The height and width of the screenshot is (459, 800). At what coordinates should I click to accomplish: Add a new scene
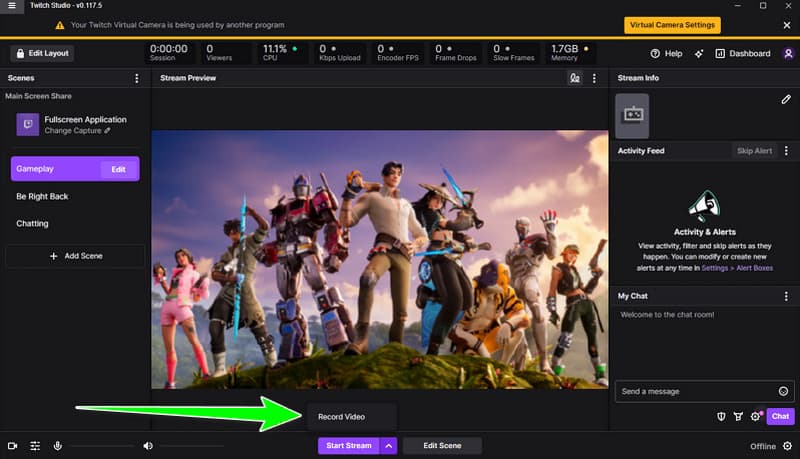pyautogui.click(x=75, y=256)
